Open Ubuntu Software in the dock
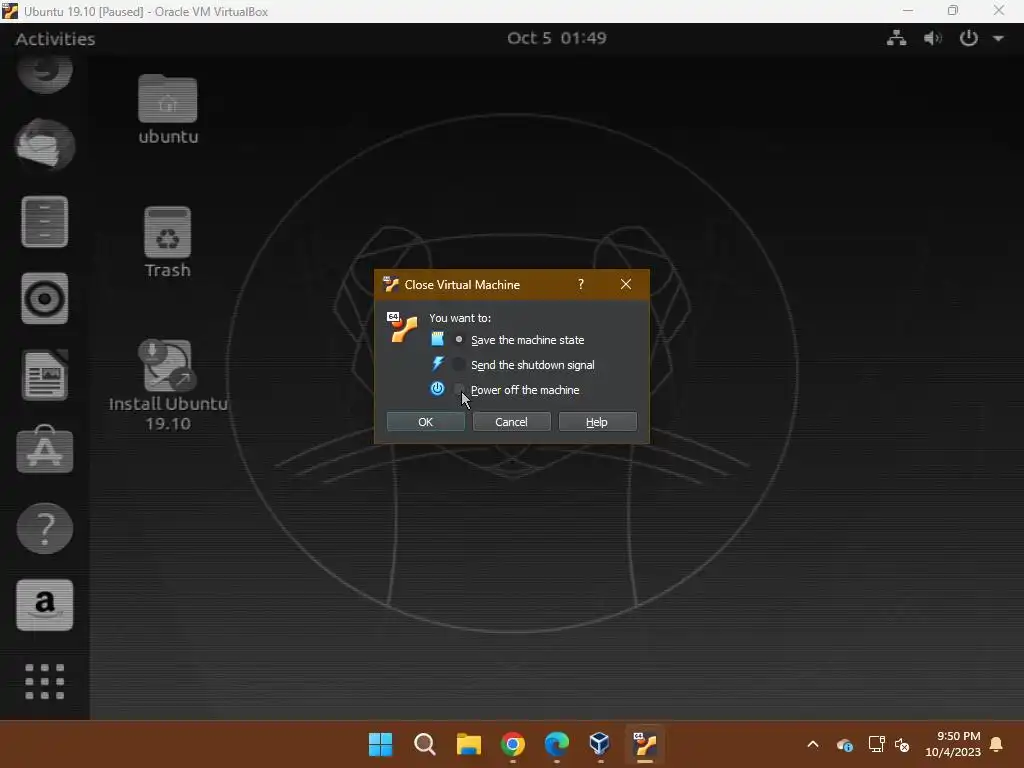This screenshot has width=1024, height=768. click(44, 450)
